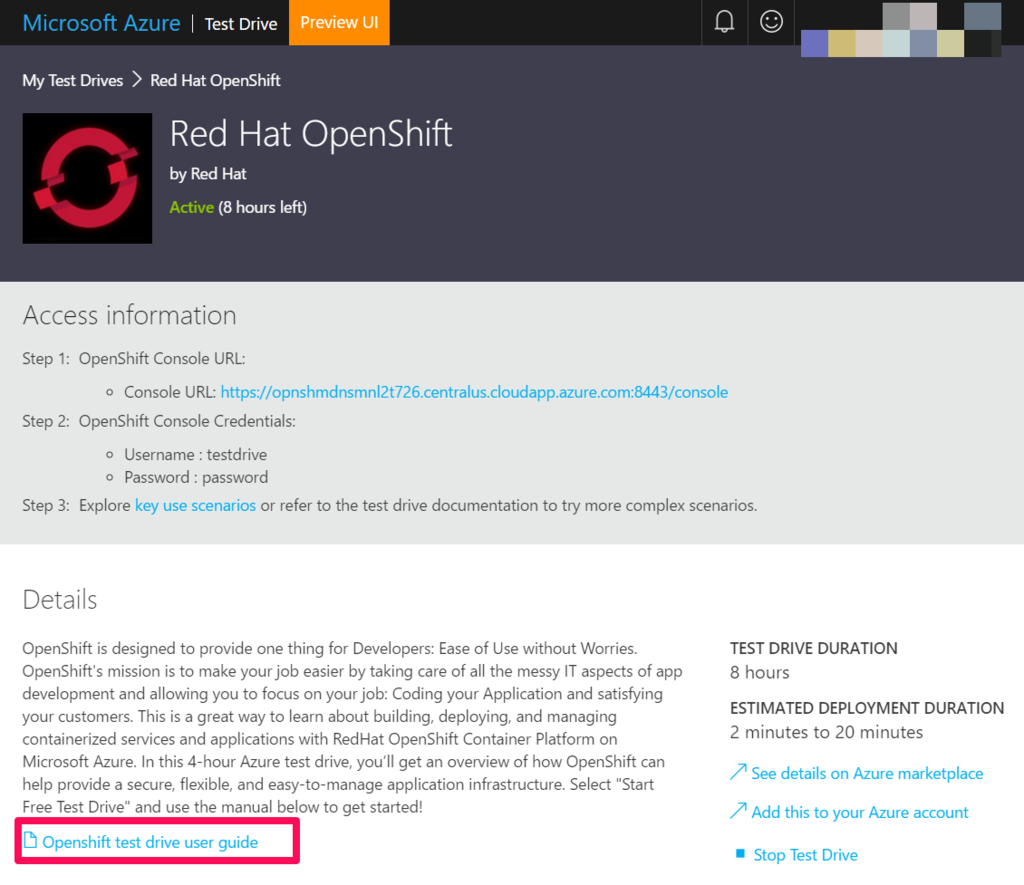Click the 'by Red Hat' publisher text
This screenshot has width=1024, height=885.
208,174
